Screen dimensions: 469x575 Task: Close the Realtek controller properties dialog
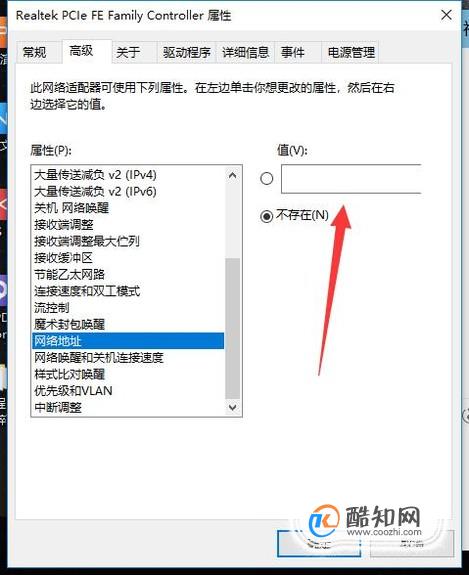point(446,15)
